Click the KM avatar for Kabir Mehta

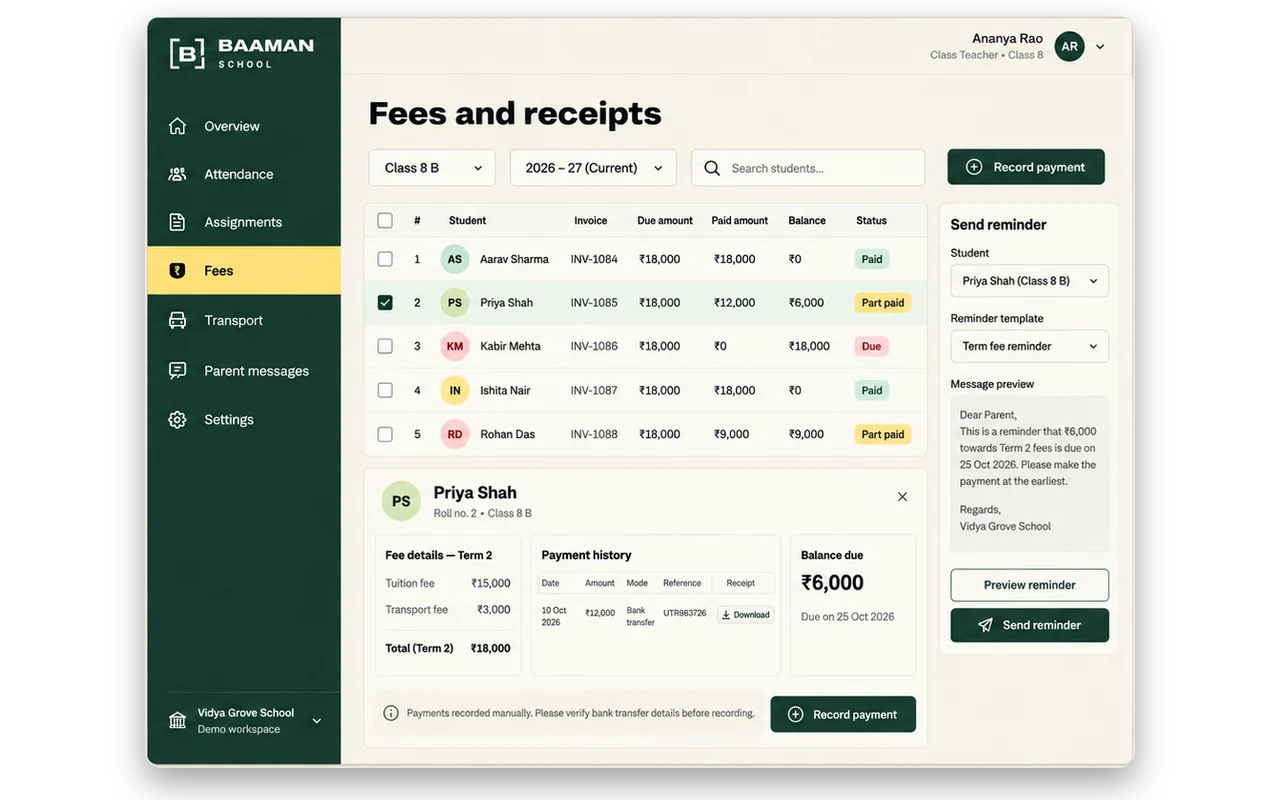[455, 346]
